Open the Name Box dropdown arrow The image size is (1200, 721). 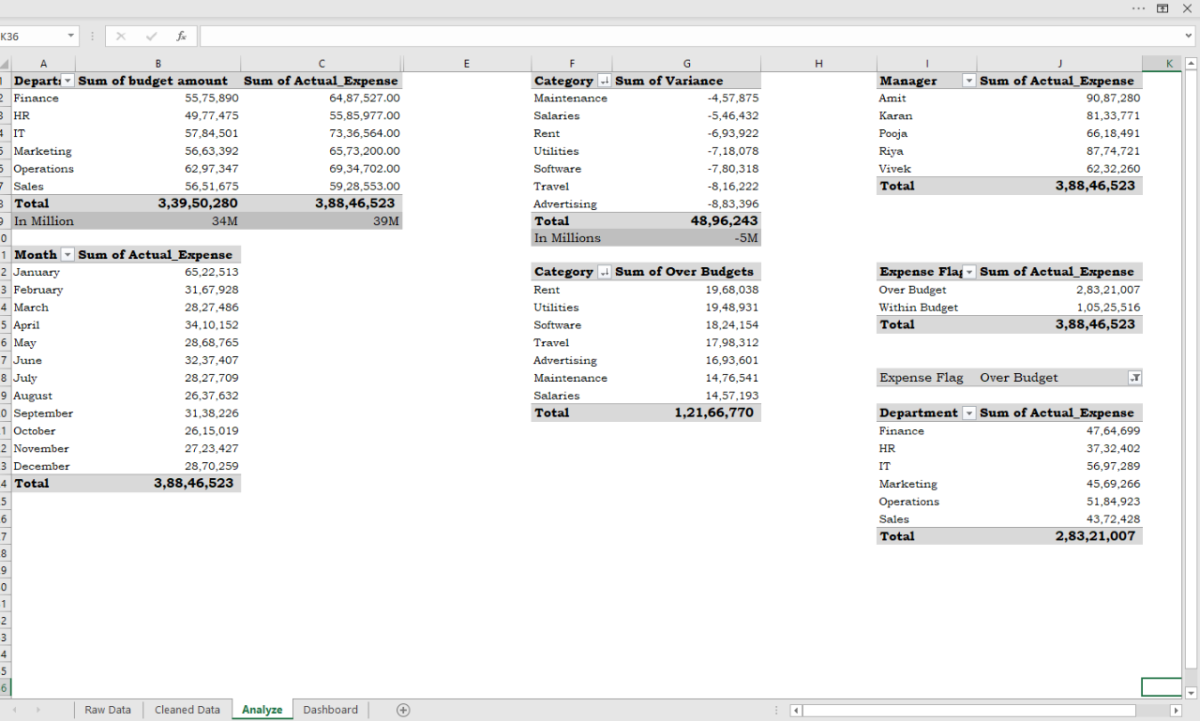pos(71,36)
